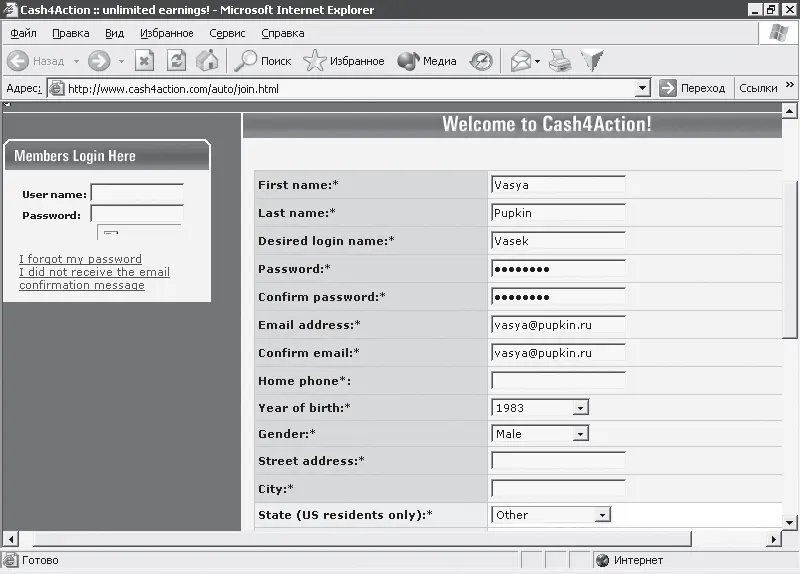Click the Last name field
Viewport: 800px width, 574px height.
pyautogui.click(x=558, y=213)
